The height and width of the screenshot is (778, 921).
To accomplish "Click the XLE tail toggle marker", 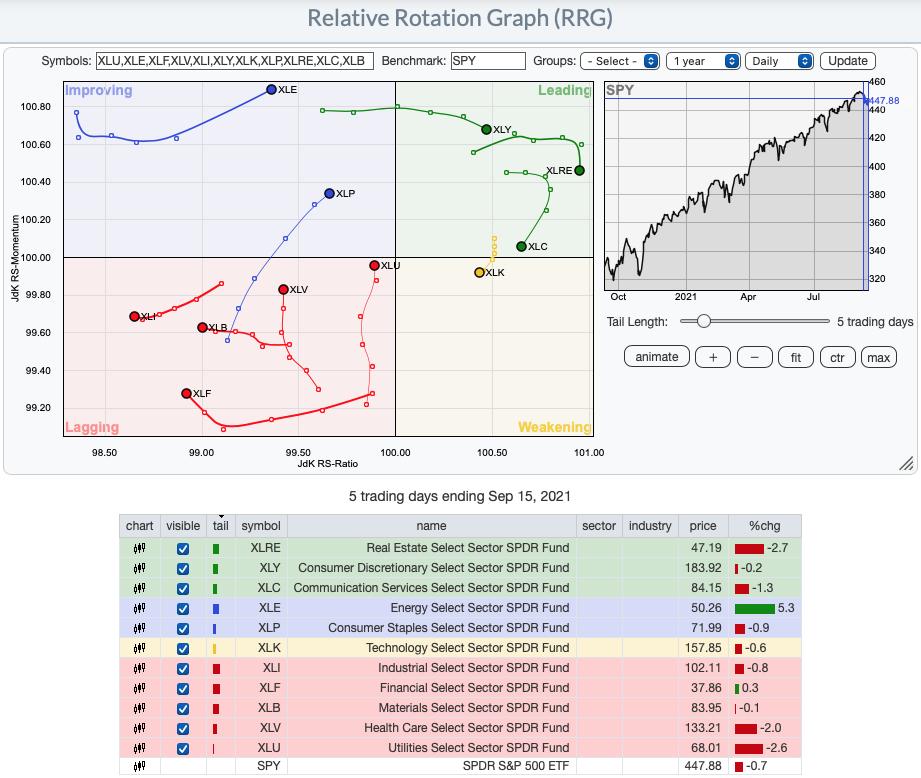I will click(216, 609).
